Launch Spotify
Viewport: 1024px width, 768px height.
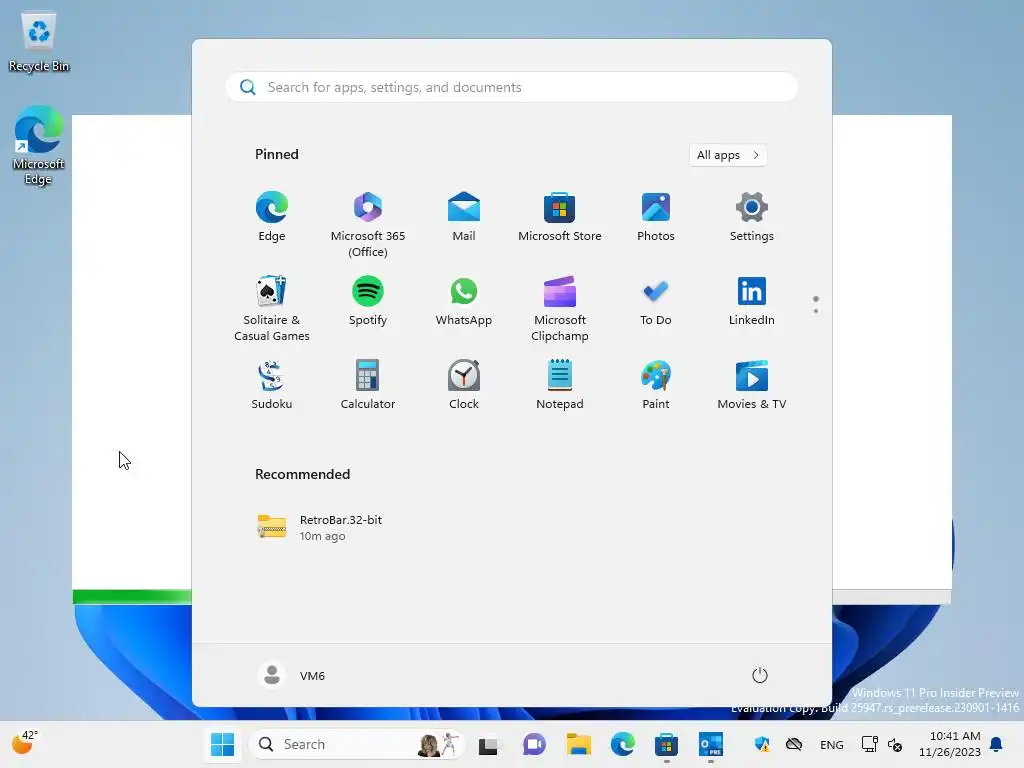368,301
